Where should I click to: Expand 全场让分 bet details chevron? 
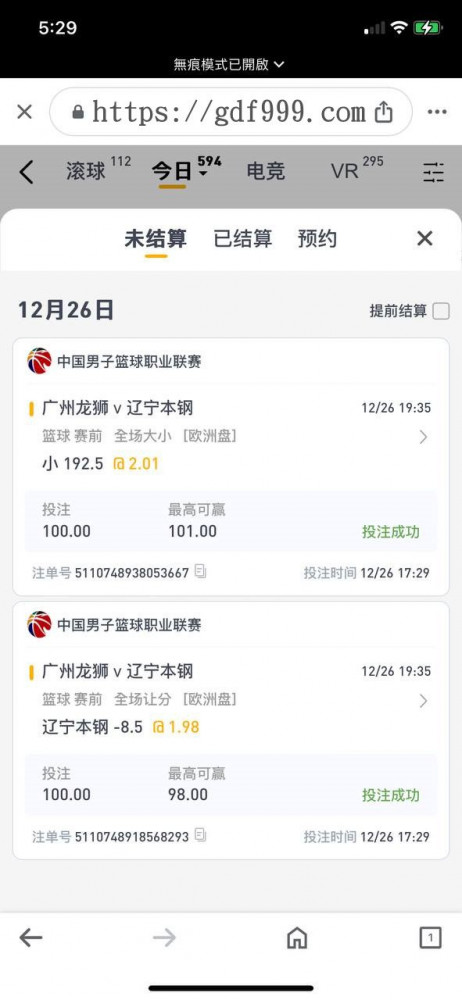[x=423, y=701]
